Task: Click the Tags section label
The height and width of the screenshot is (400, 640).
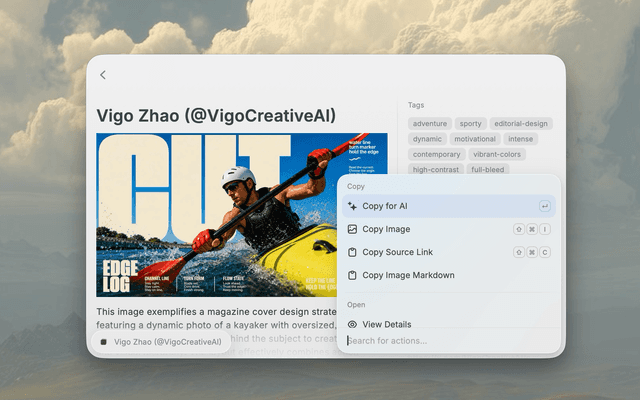Action: pyautogui.click(x=416, y=105)
